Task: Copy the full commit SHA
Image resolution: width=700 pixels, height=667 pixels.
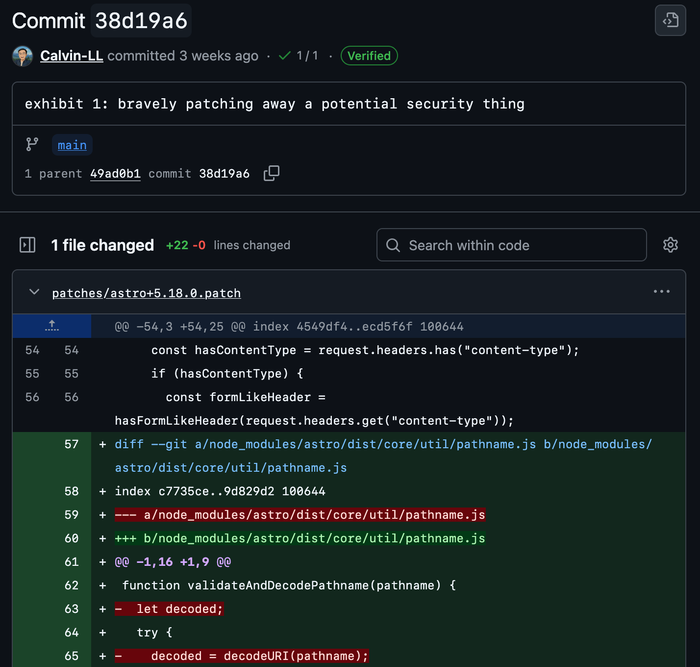Action: click(271, 173)
